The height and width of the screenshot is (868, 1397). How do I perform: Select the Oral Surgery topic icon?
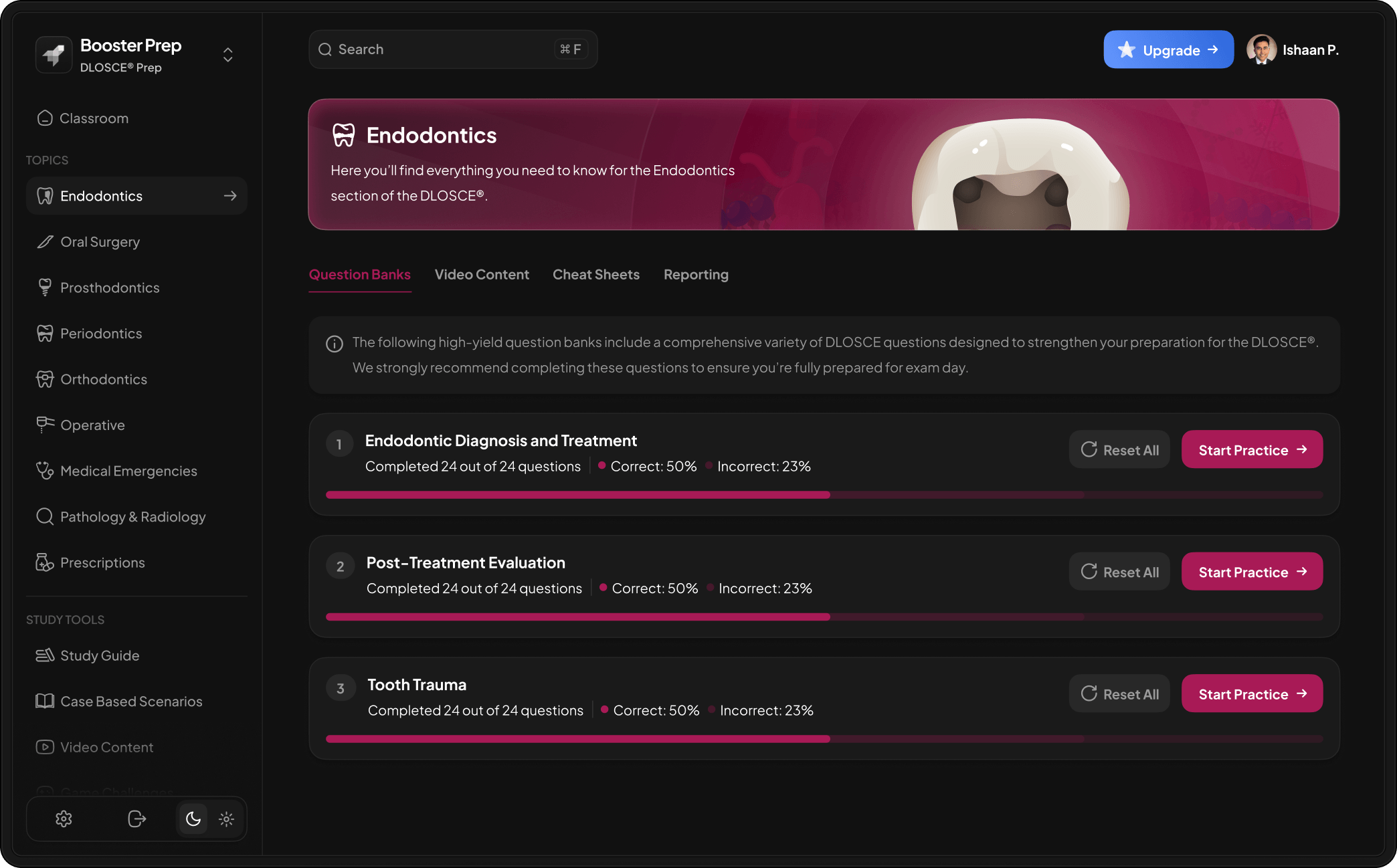[x=45, y=242]
